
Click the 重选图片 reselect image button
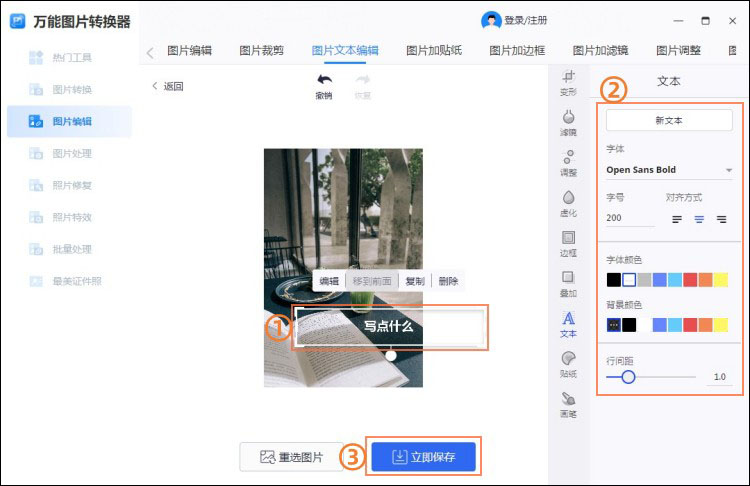(x=291, y=457)
